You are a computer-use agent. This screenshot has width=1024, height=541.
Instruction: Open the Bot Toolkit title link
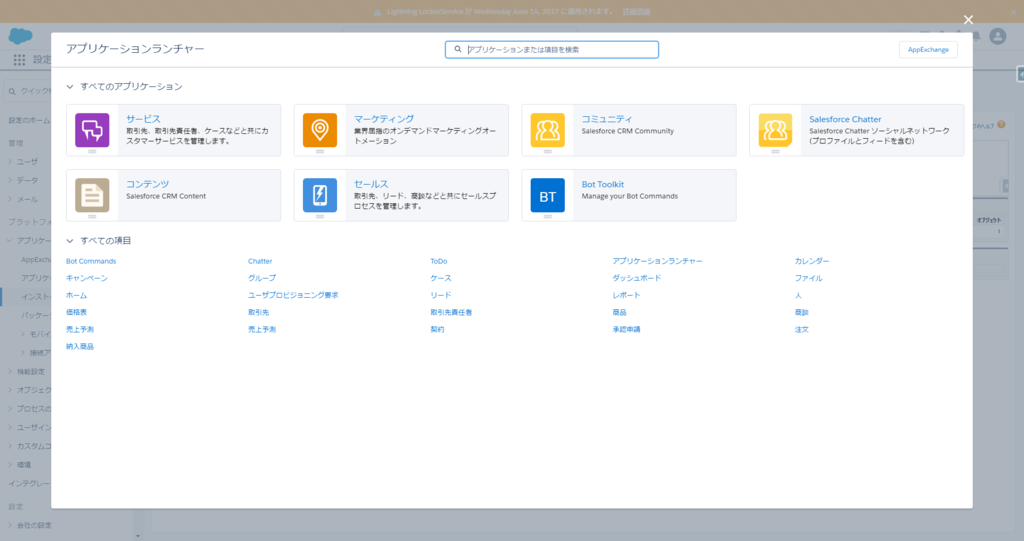[603, 184]
